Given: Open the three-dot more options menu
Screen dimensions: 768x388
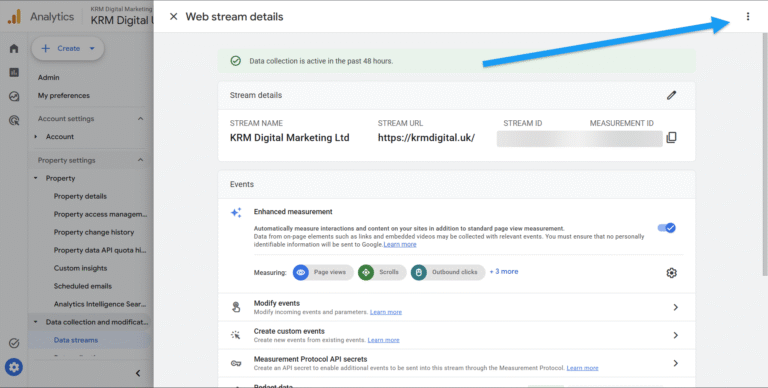Looking at the screenshot, I should pos(747,17).
